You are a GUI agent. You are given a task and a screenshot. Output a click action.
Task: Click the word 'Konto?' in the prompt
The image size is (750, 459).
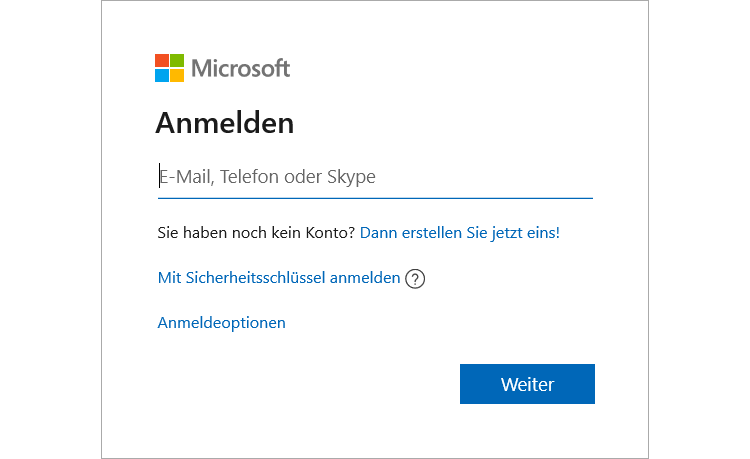pyautogui.click(x=331, y=232)
